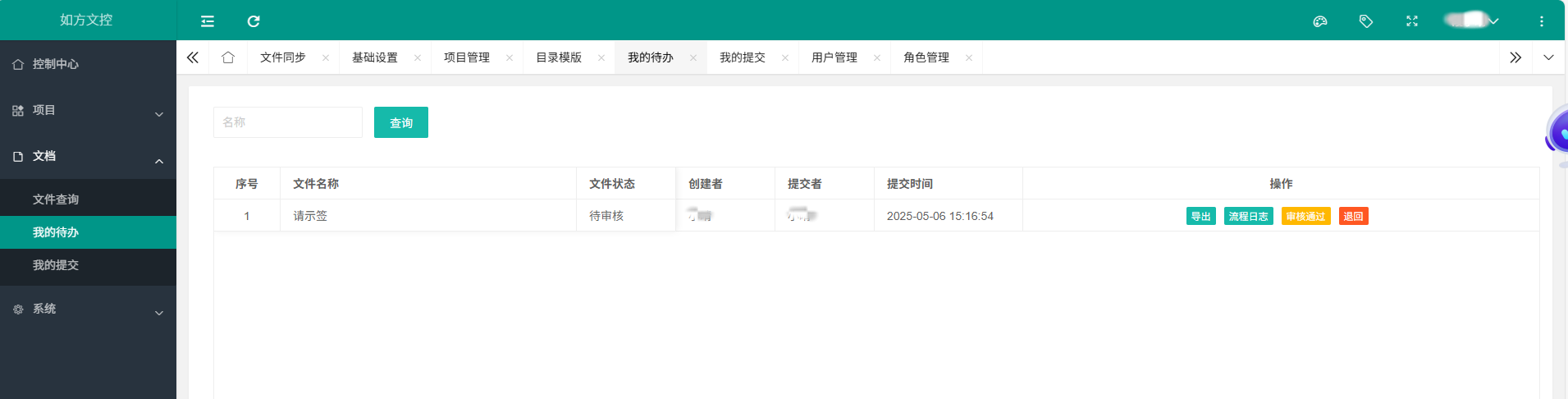
Task: Click the 导出 button for 请示签
Action: (1201, 216)
